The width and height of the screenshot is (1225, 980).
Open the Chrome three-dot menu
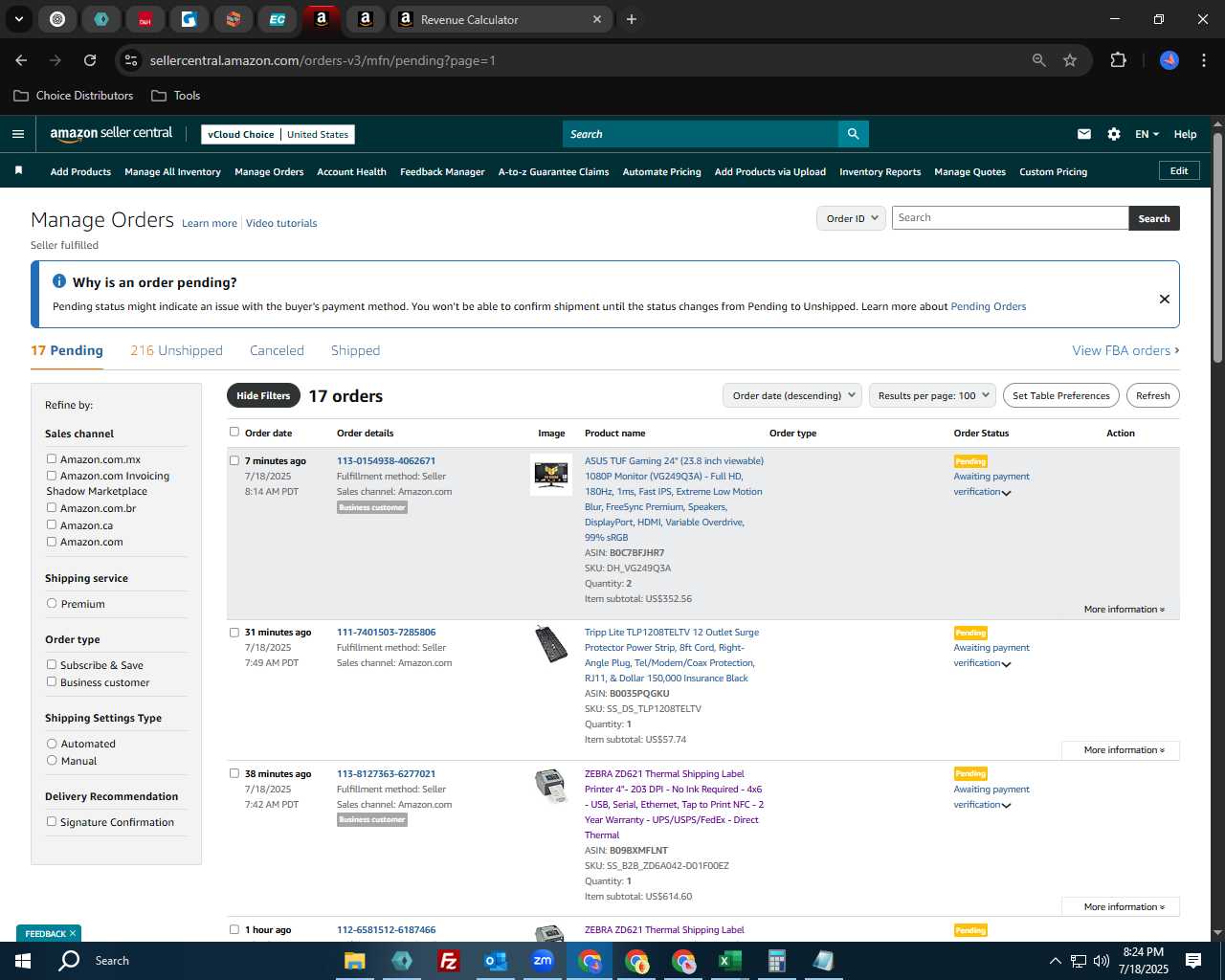point(1202,60)
